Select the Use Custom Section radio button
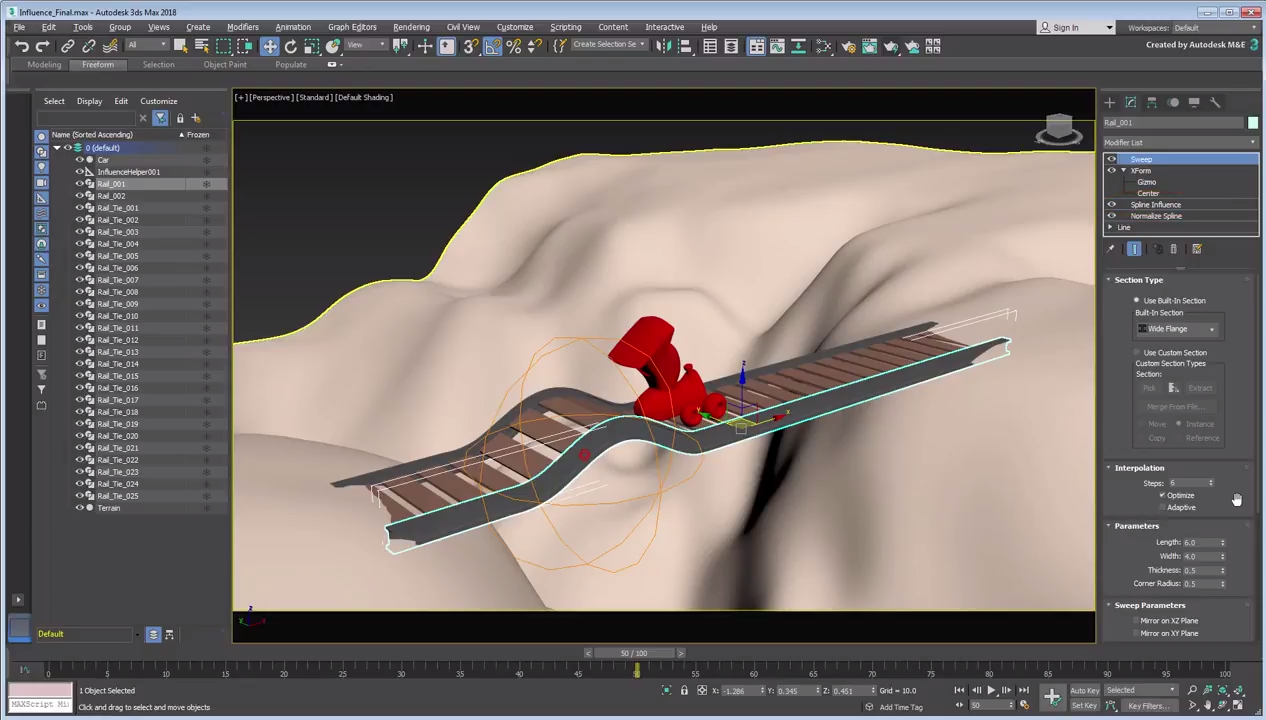This screenshot has height=720, width=1266. point(1137,353)
